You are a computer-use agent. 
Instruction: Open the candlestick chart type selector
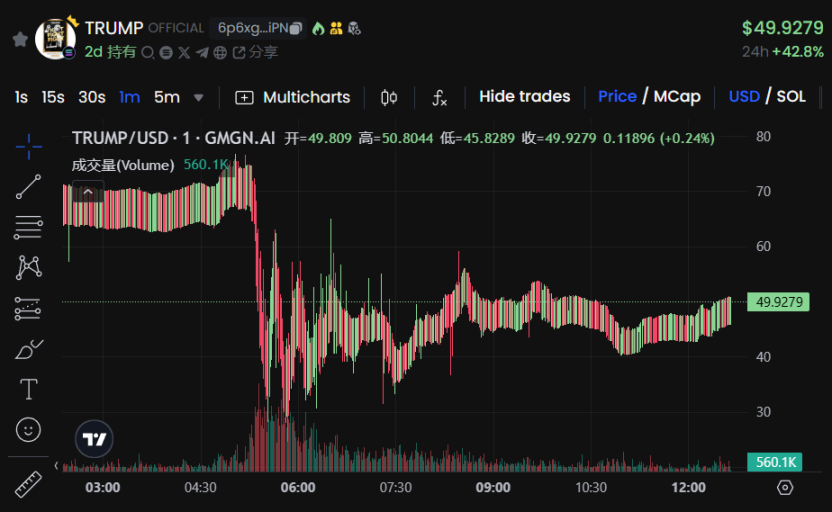pyautogui.click(x=389, y=97)
